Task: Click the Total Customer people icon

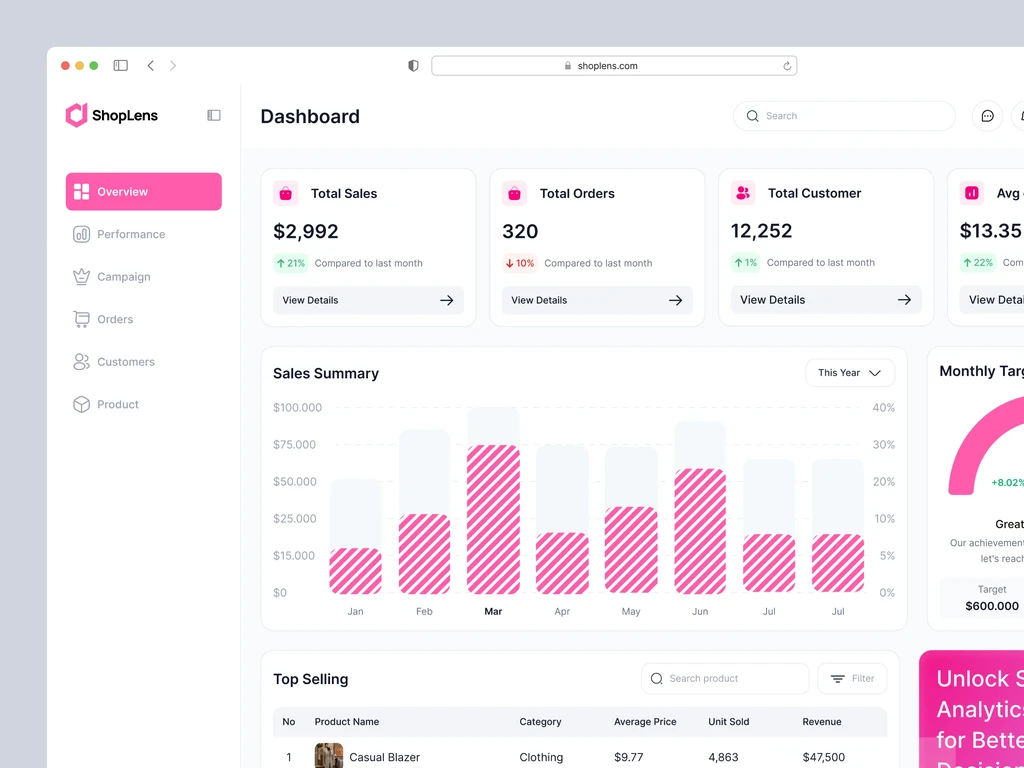Action: (743, 193)
